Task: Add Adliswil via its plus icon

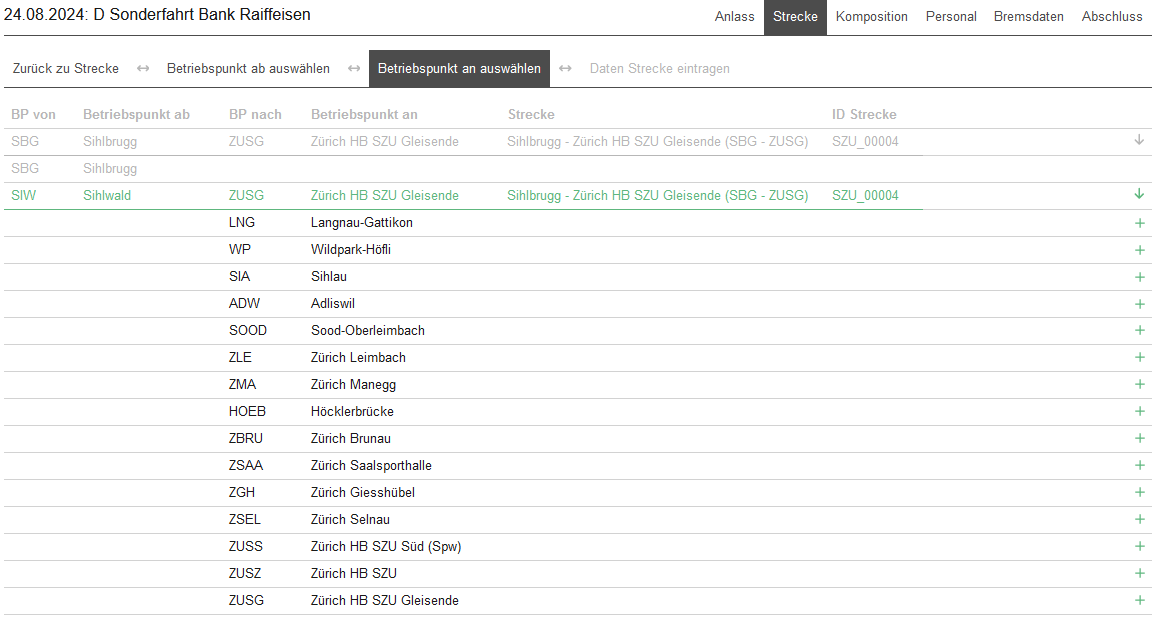Action: pos(1139,304)
